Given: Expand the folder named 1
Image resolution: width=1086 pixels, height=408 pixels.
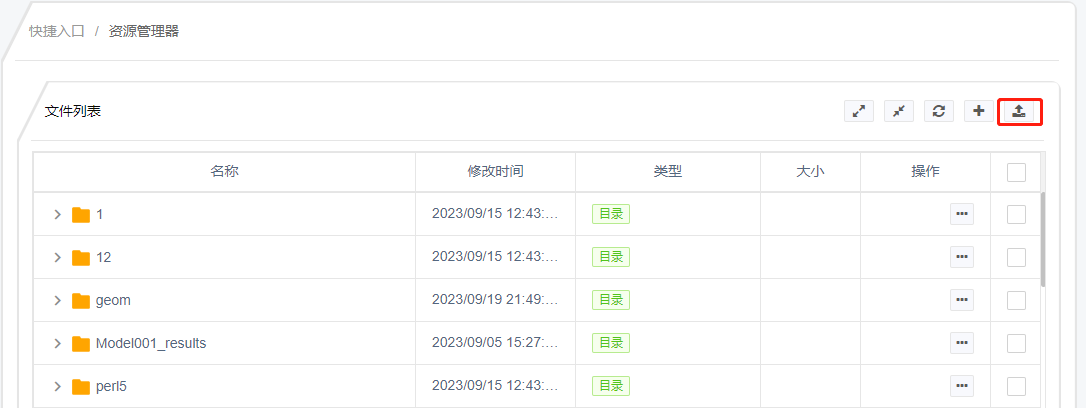Looking at the screenshot, I should (x=57, y=215).
